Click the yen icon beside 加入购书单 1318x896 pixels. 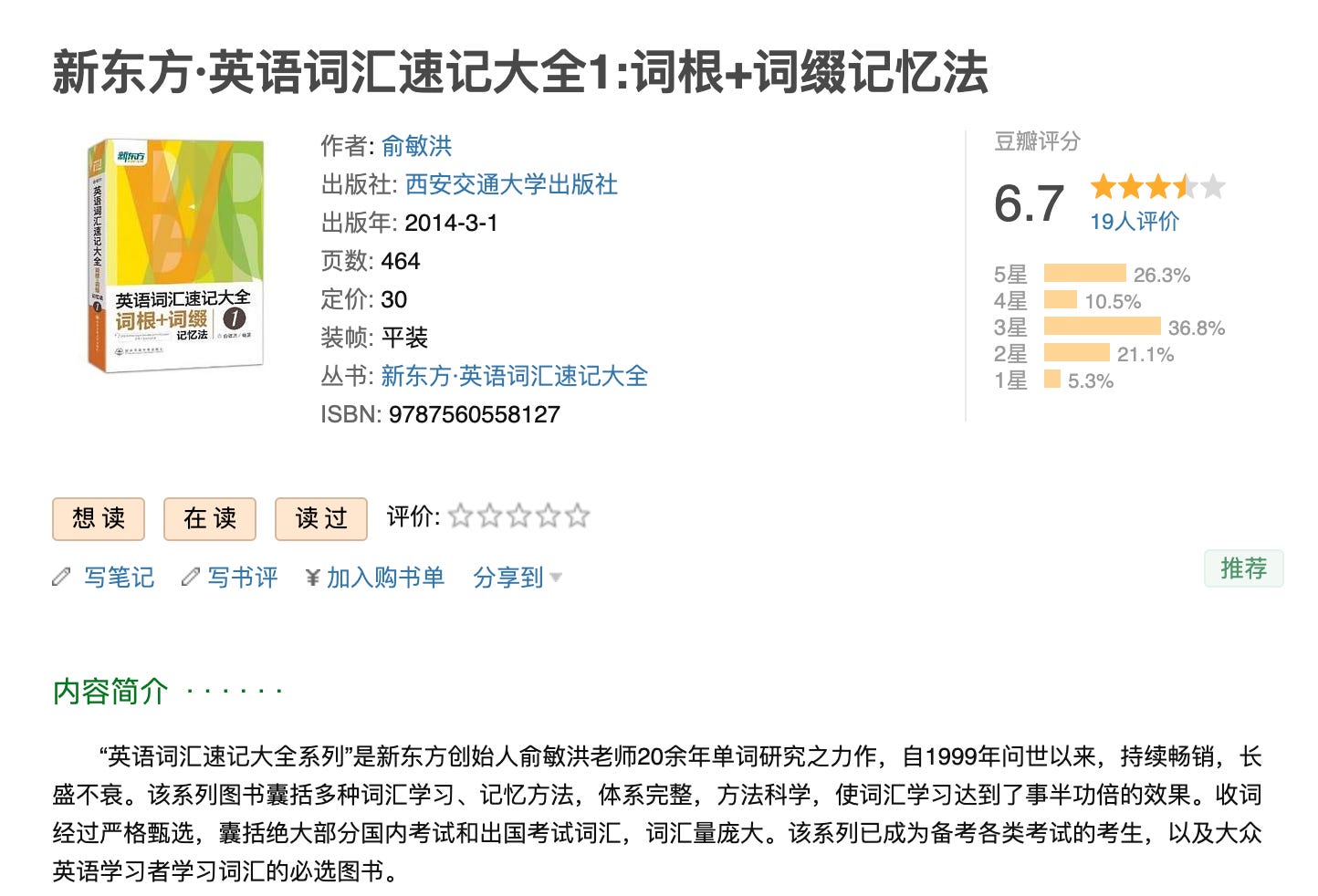coord(313,578)
